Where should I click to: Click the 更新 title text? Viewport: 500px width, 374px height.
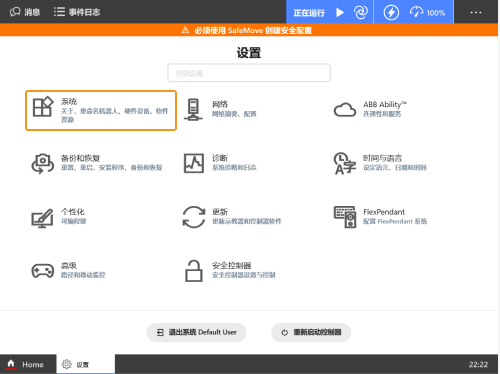220,212
